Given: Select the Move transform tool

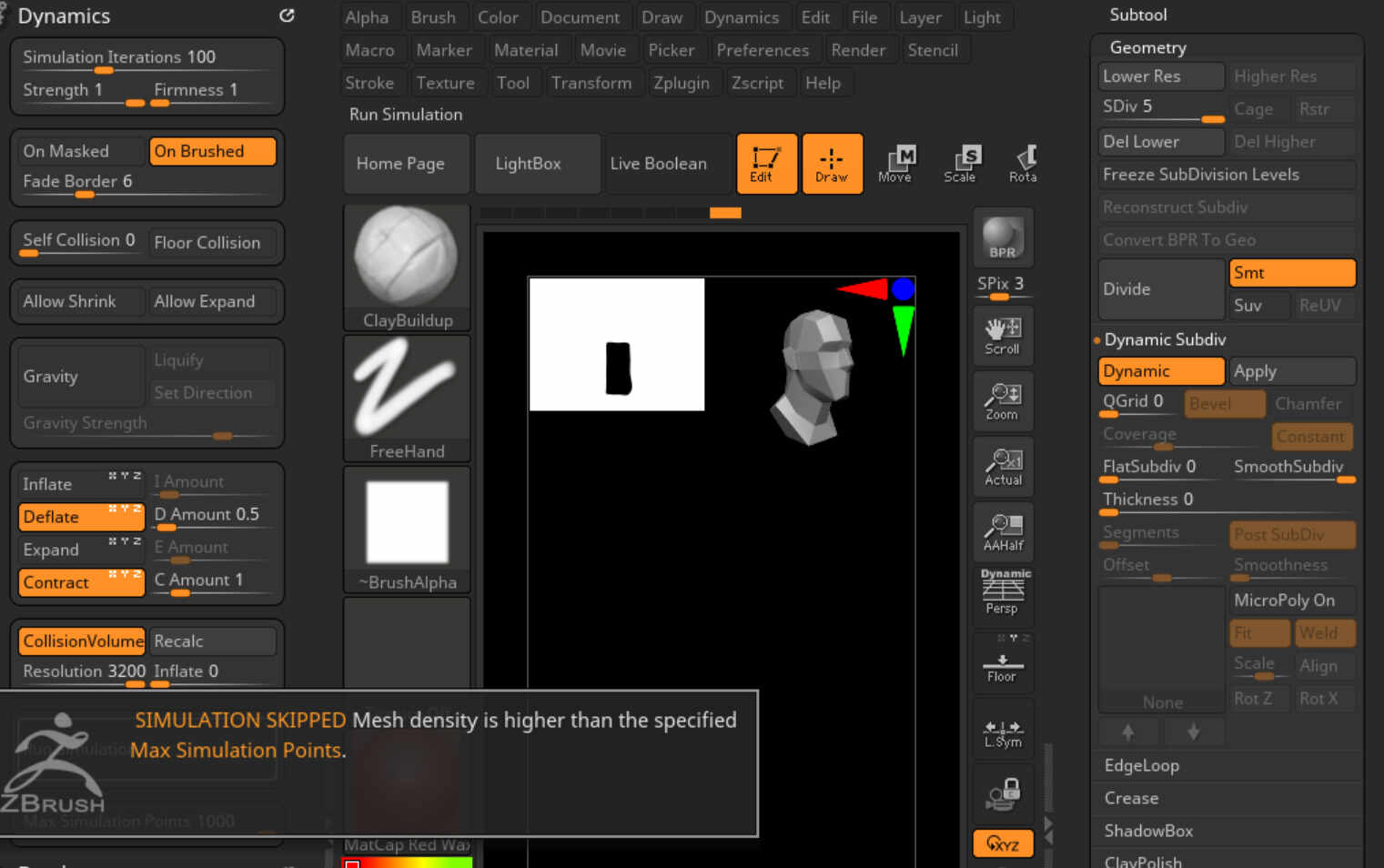Looking at the screenshot, I should tap(896, 164).
